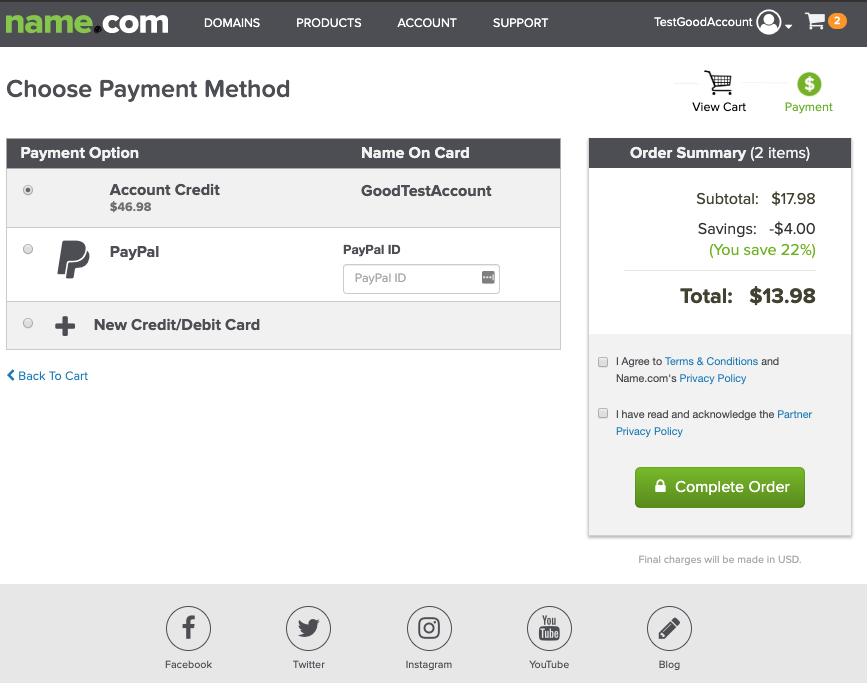Open the Blog pencil icon
Image resolution: width=867 pixels, height=683 pixels.
point(669,628)
